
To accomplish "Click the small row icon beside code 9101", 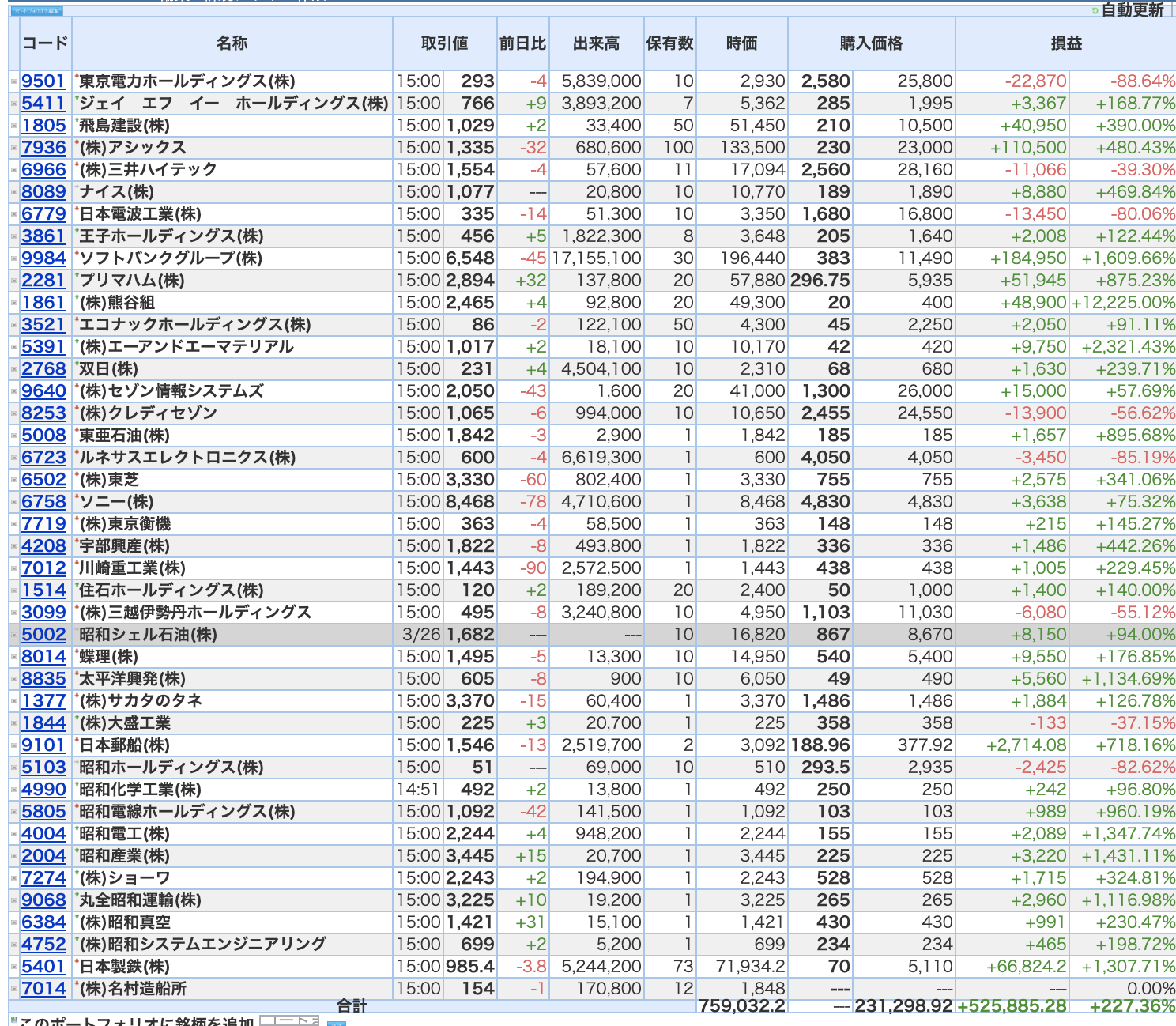I will point(14,745).
